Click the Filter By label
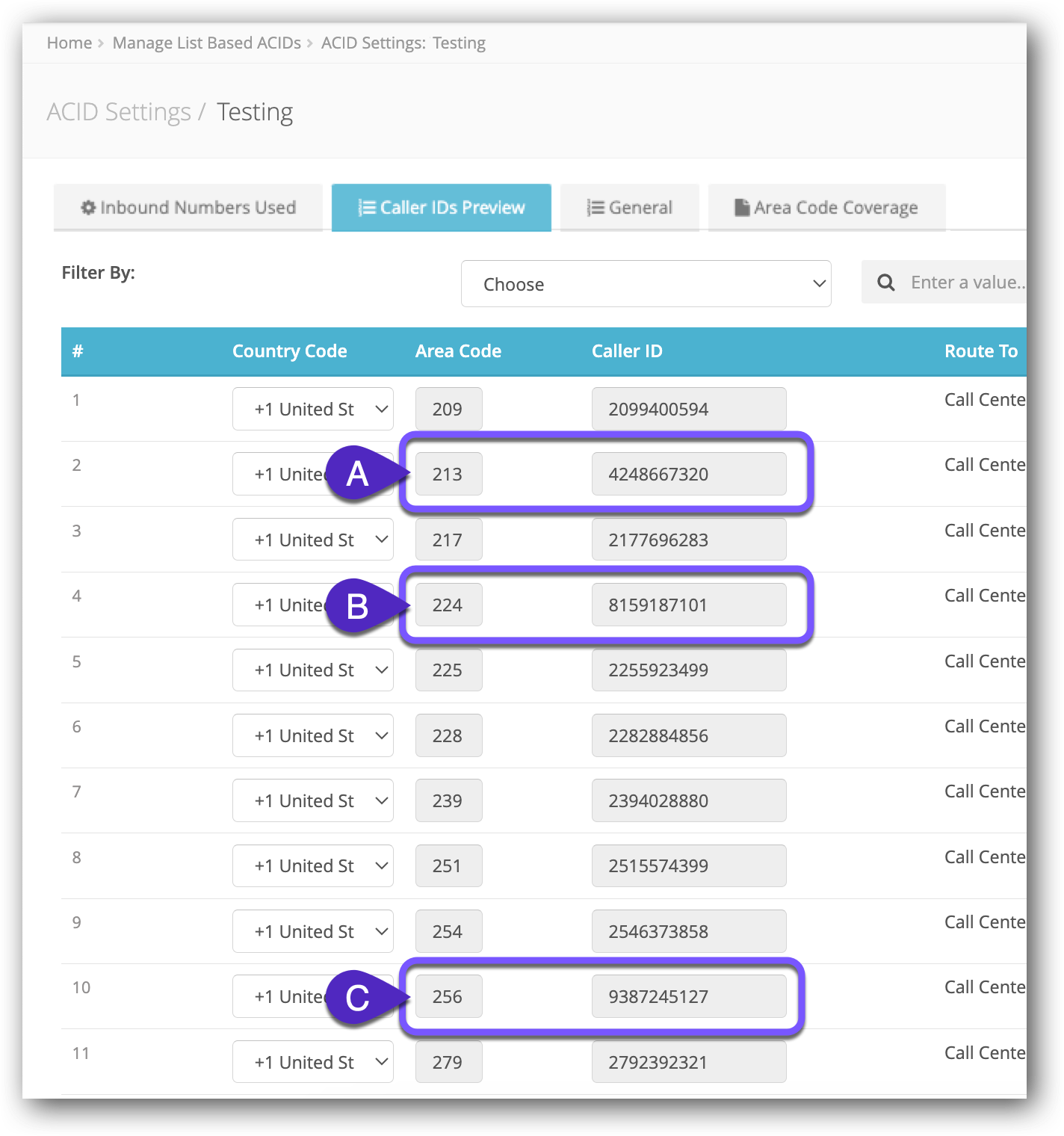This screenshot has height=1136, width=1064. (x=99, y=273)
